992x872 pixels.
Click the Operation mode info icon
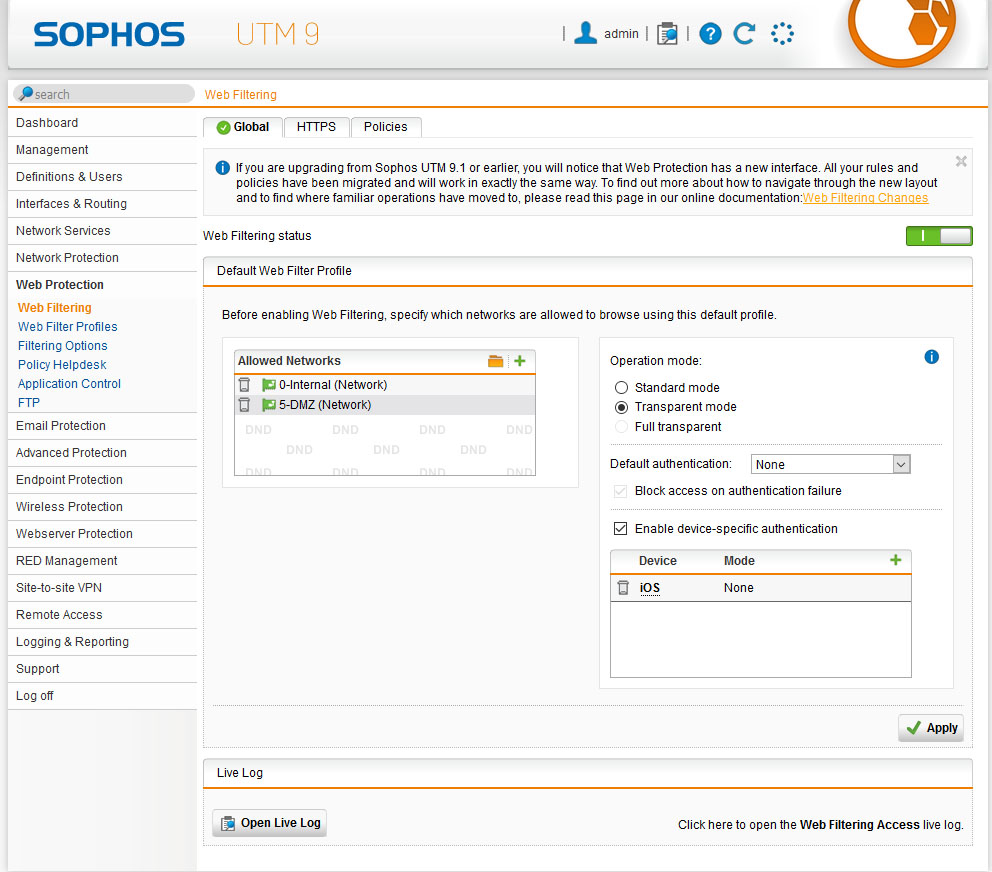[x=931, y=357]
